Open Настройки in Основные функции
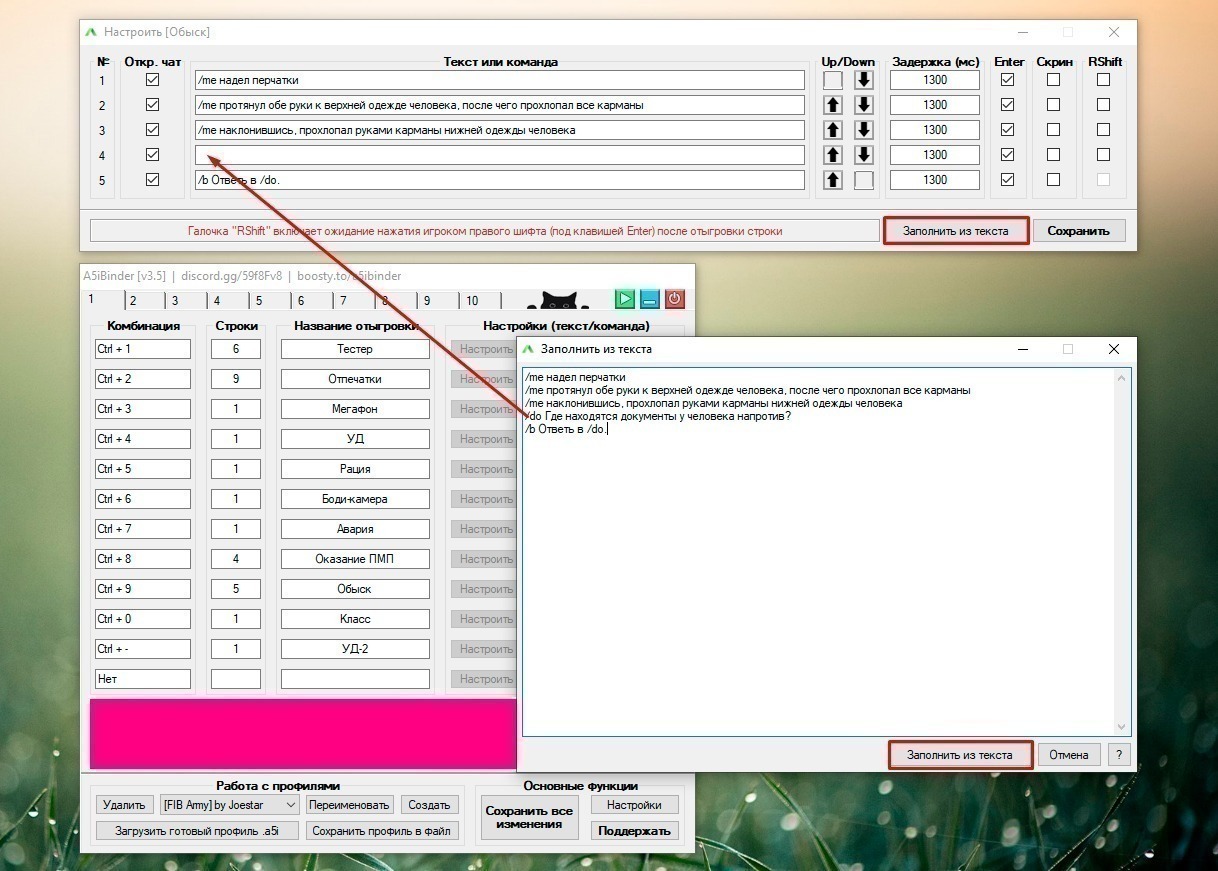 coord(634,804)
